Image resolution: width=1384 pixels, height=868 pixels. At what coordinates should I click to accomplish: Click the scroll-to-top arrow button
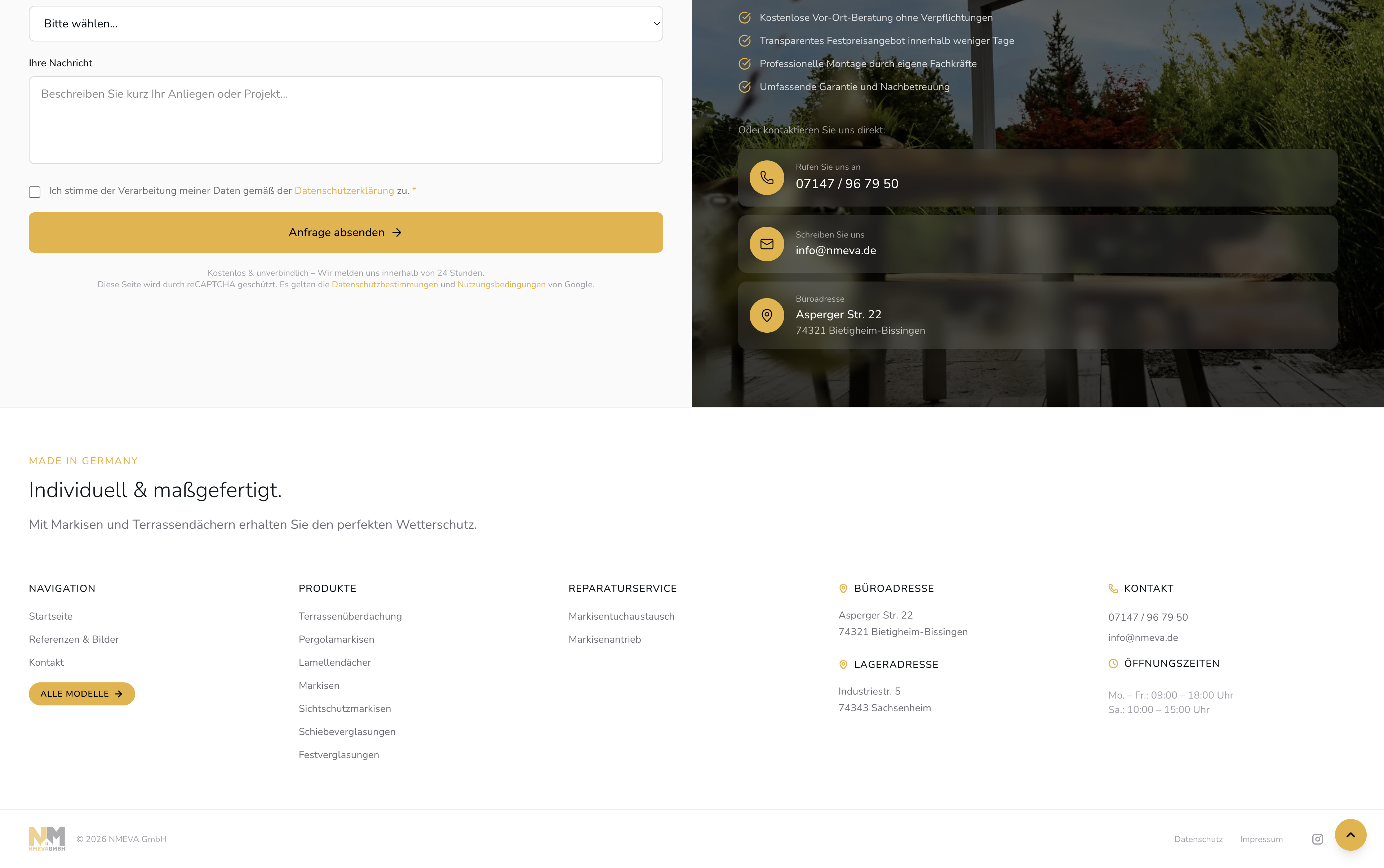(1350, 835)
